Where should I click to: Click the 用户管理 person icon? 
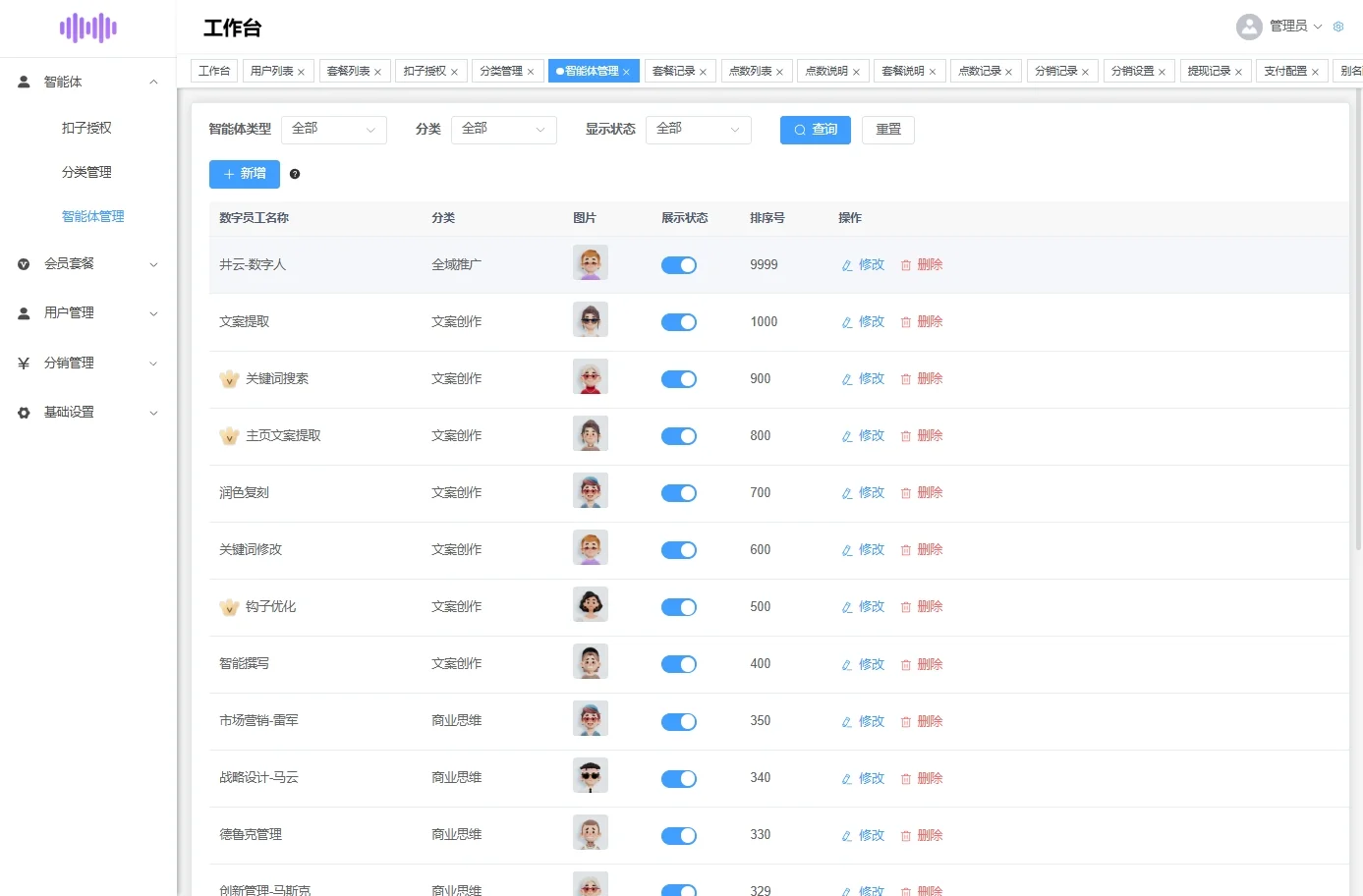[x=24, y=313]
